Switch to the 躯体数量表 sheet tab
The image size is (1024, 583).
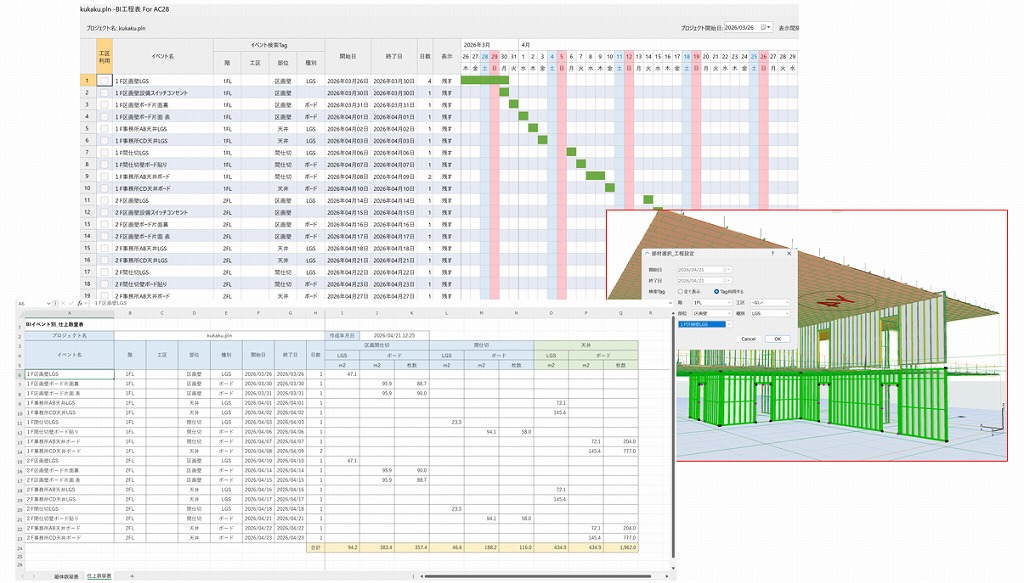[66, 576]
